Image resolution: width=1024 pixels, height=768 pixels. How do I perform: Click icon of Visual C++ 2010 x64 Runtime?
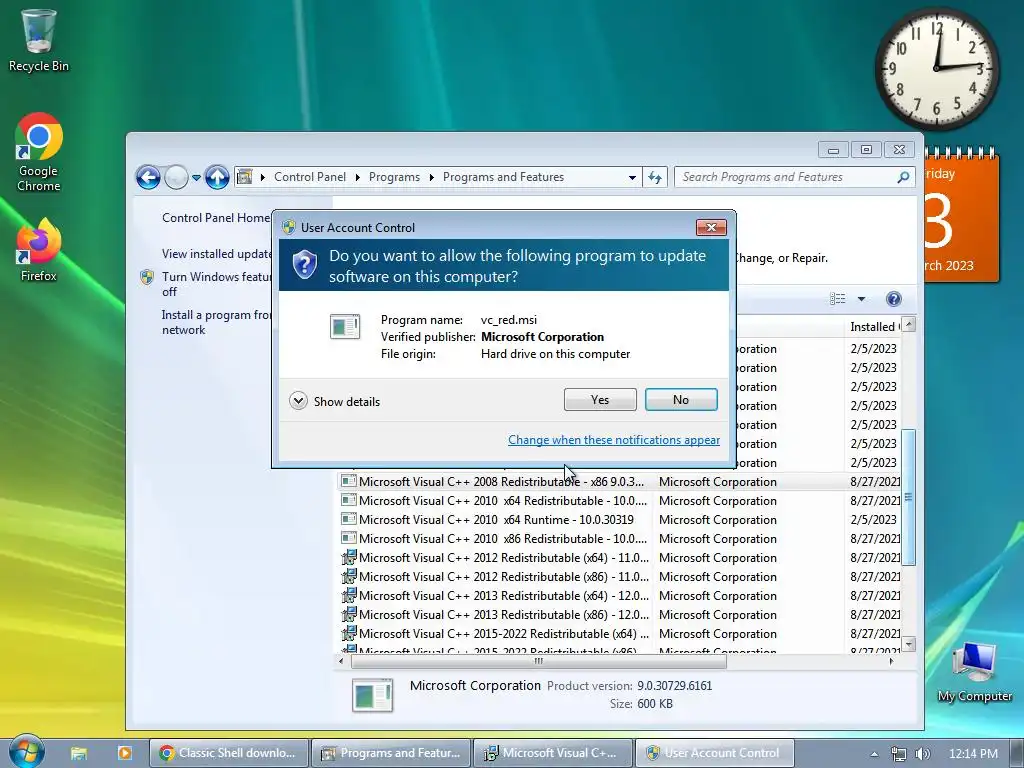pos(349,519)
